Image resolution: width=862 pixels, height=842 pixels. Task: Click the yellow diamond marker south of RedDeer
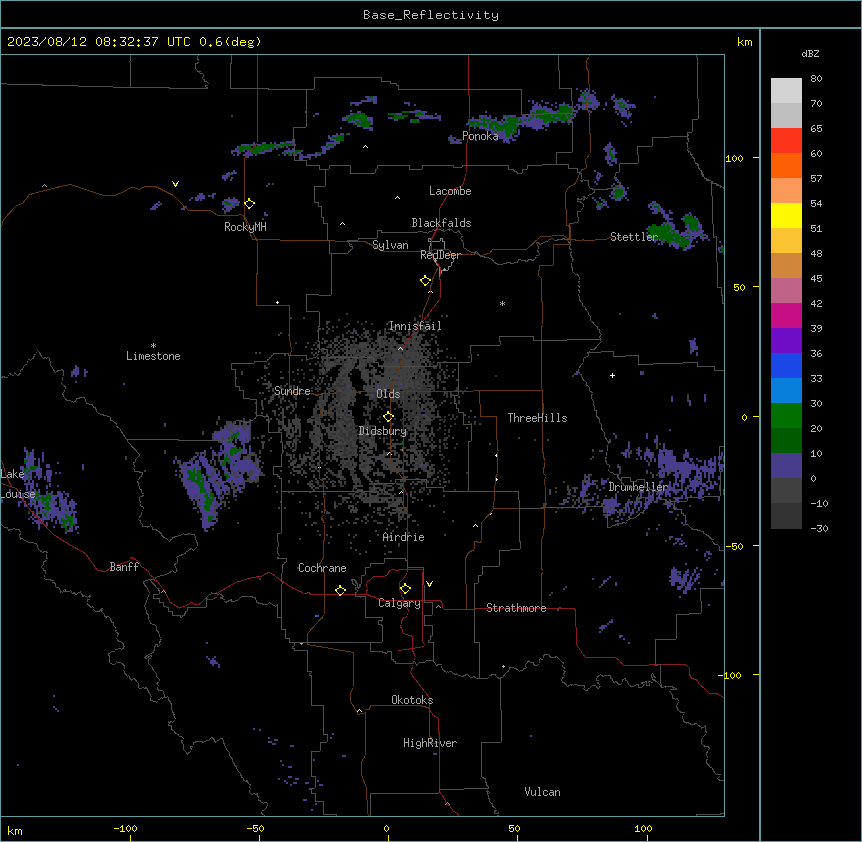click(x=426, y=281)
